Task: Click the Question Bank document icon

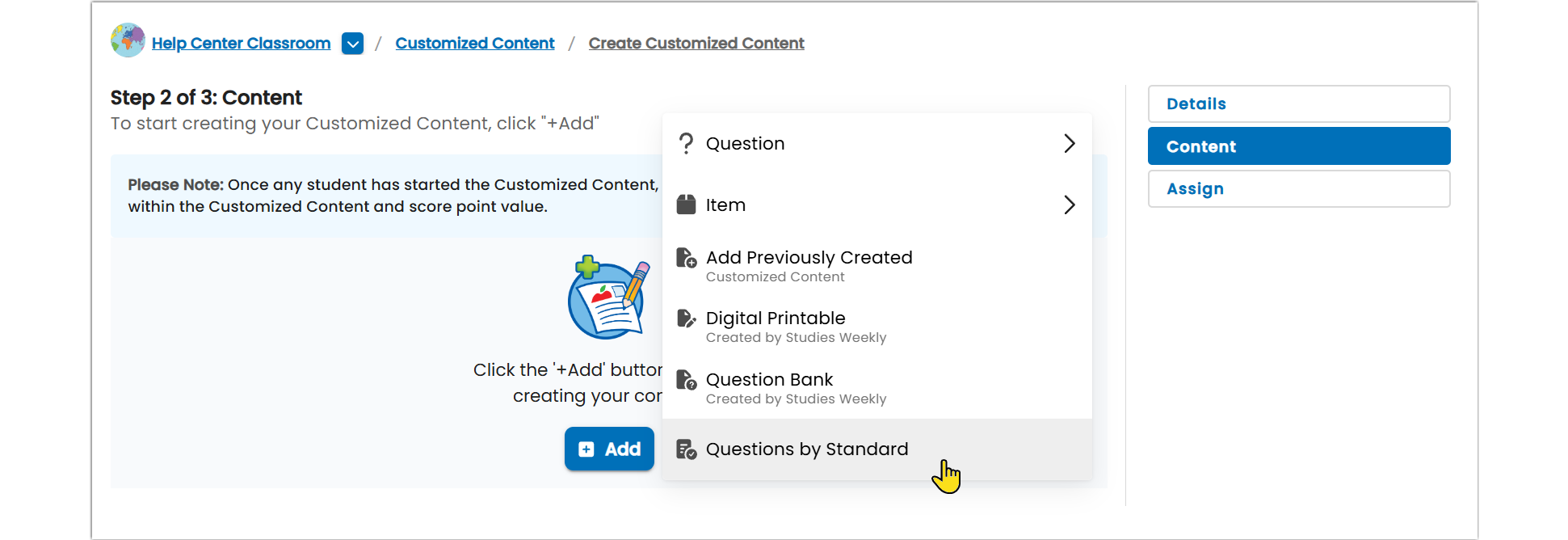Action: (686, 380)
